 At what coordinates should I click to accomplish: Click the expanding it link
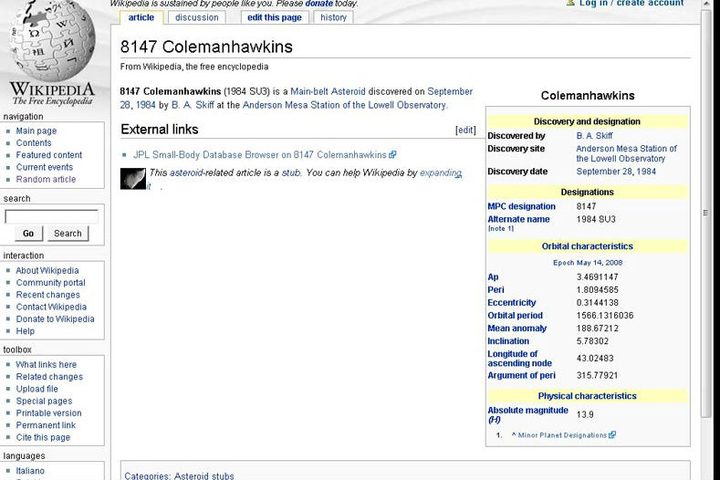pos(440,173)
